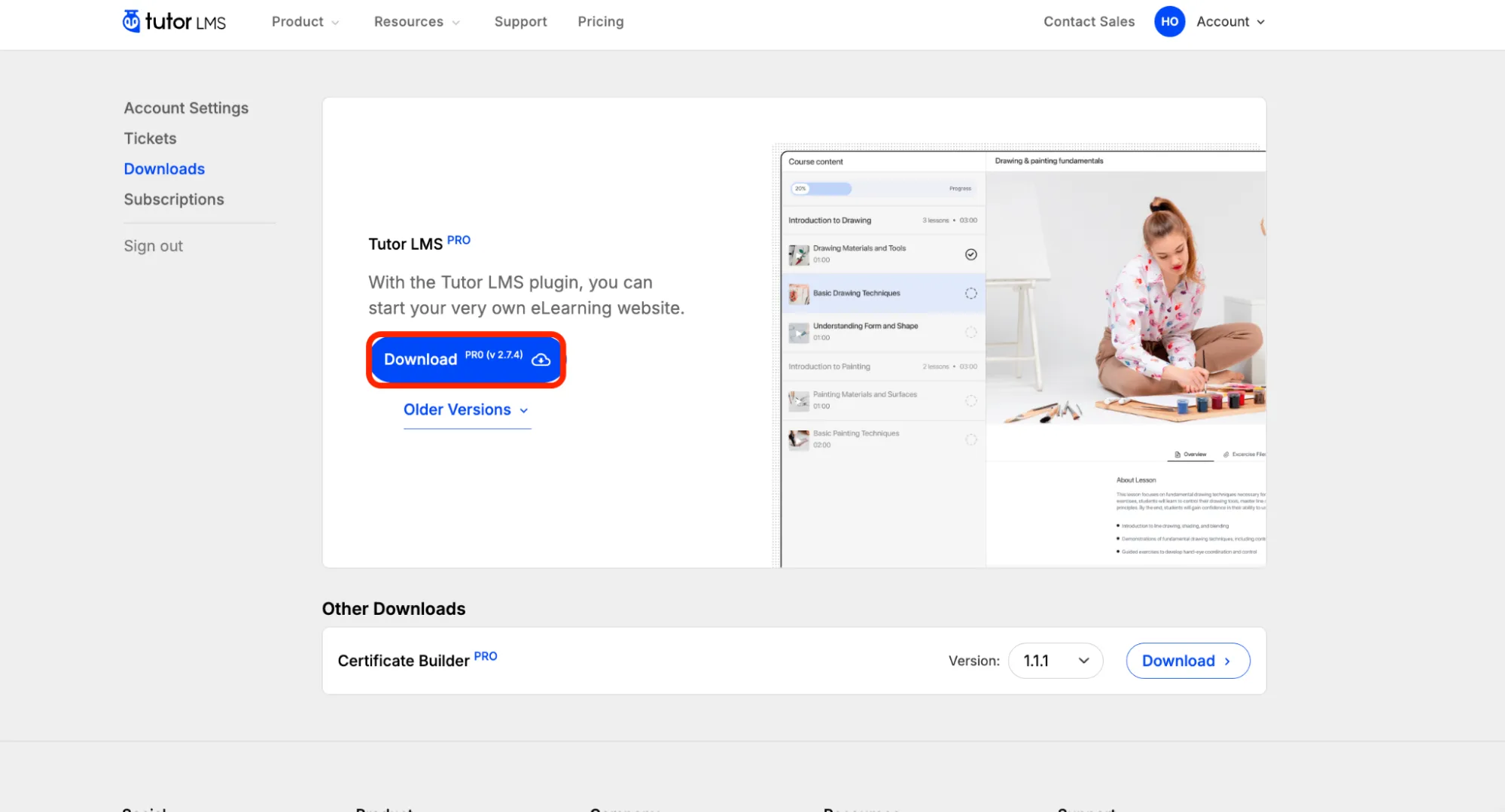This screenshot has width=1505, height=812.
Task: Click Introduction to Painting section heading
Action: (x=829, y=366)
